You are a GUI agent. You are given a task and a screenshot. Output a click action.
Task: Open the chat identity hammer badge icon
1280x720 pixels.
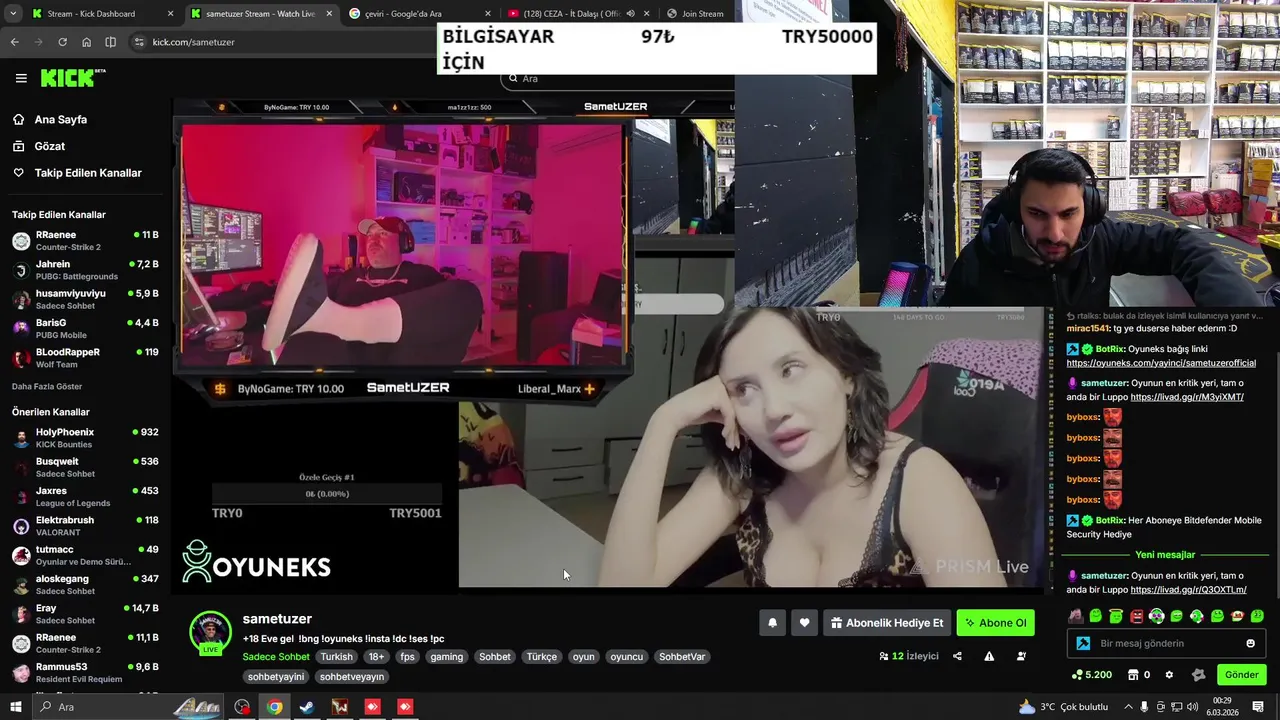click(x=1083, y=643)
